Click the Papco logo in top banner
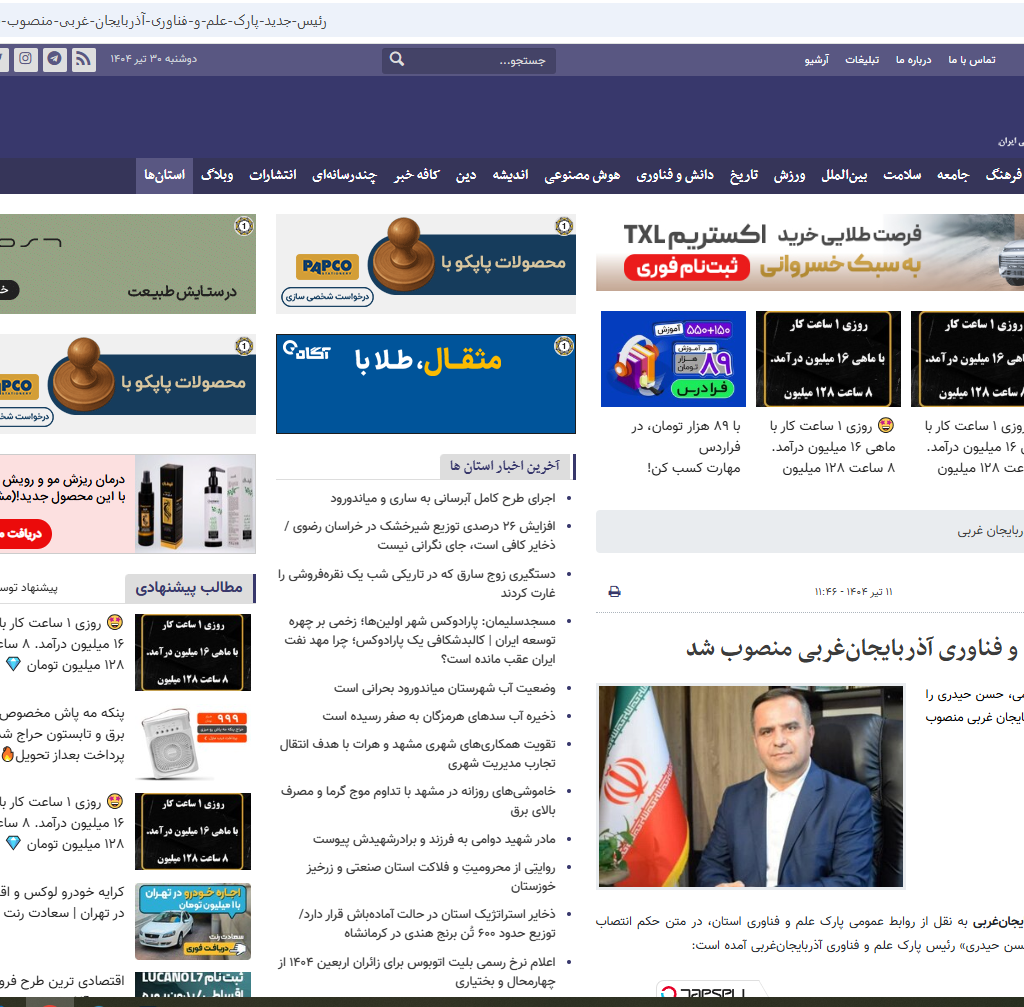Screen dimensions: 1024x1007 point(325,267)
